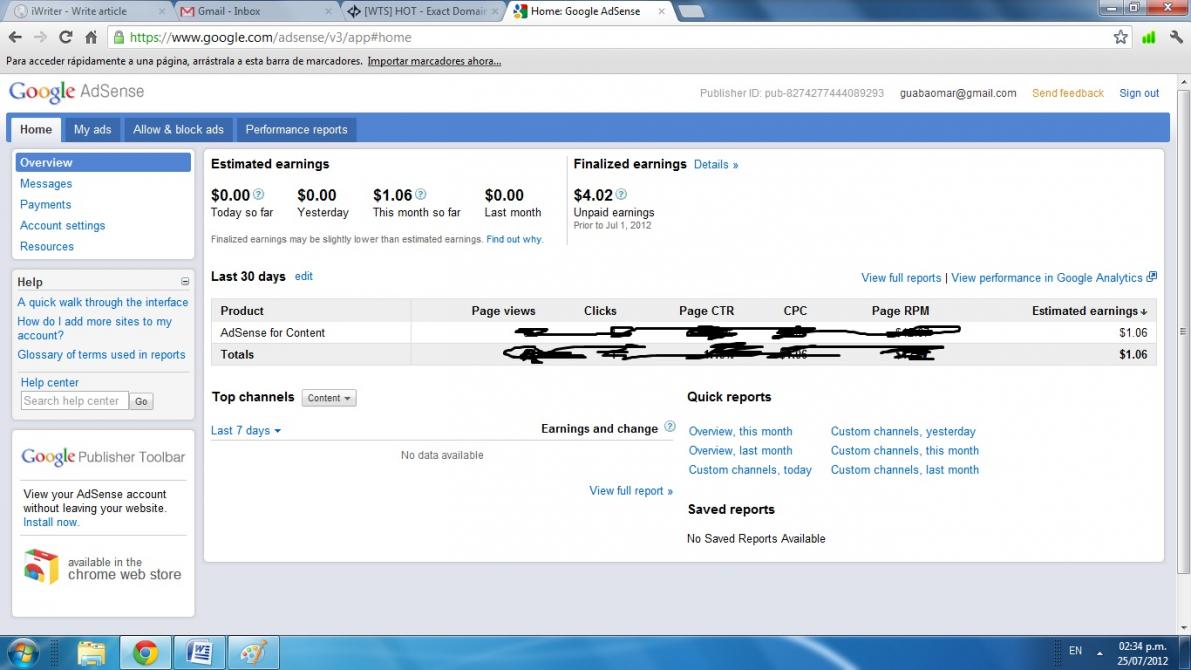Click the Sign out link
The image size is (1191, 670).
[x=1139, y=93]
